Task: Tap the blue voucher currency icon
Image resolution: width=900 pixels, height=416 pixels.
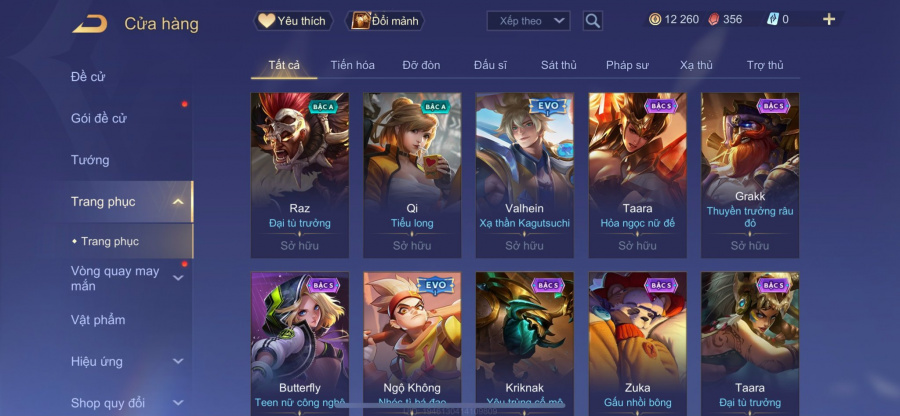Action: pos(773,20)
